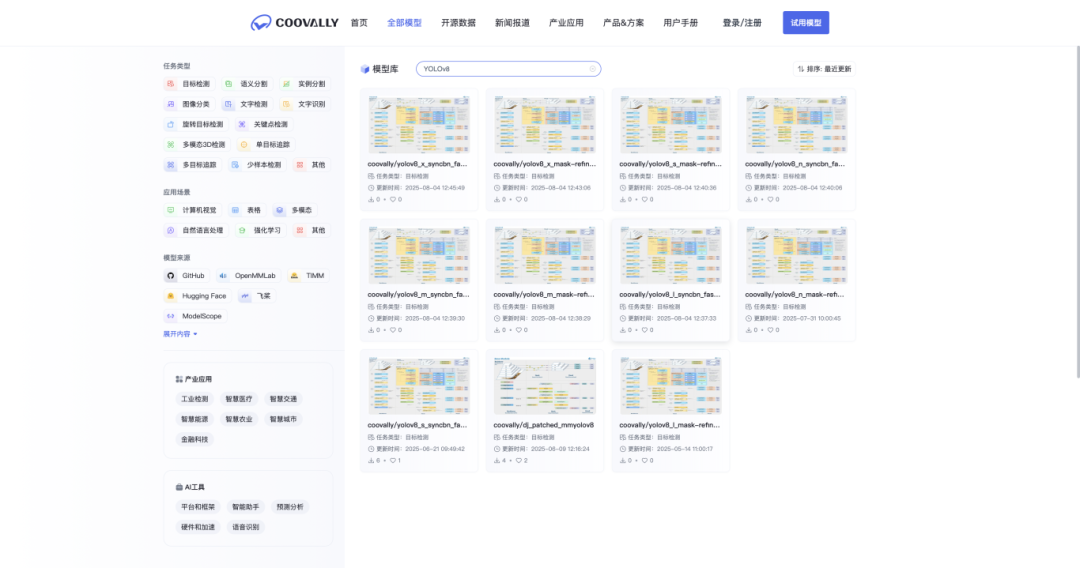
Task: Toggle the 文字识别 task filter
Action: [x=304, y=104]
